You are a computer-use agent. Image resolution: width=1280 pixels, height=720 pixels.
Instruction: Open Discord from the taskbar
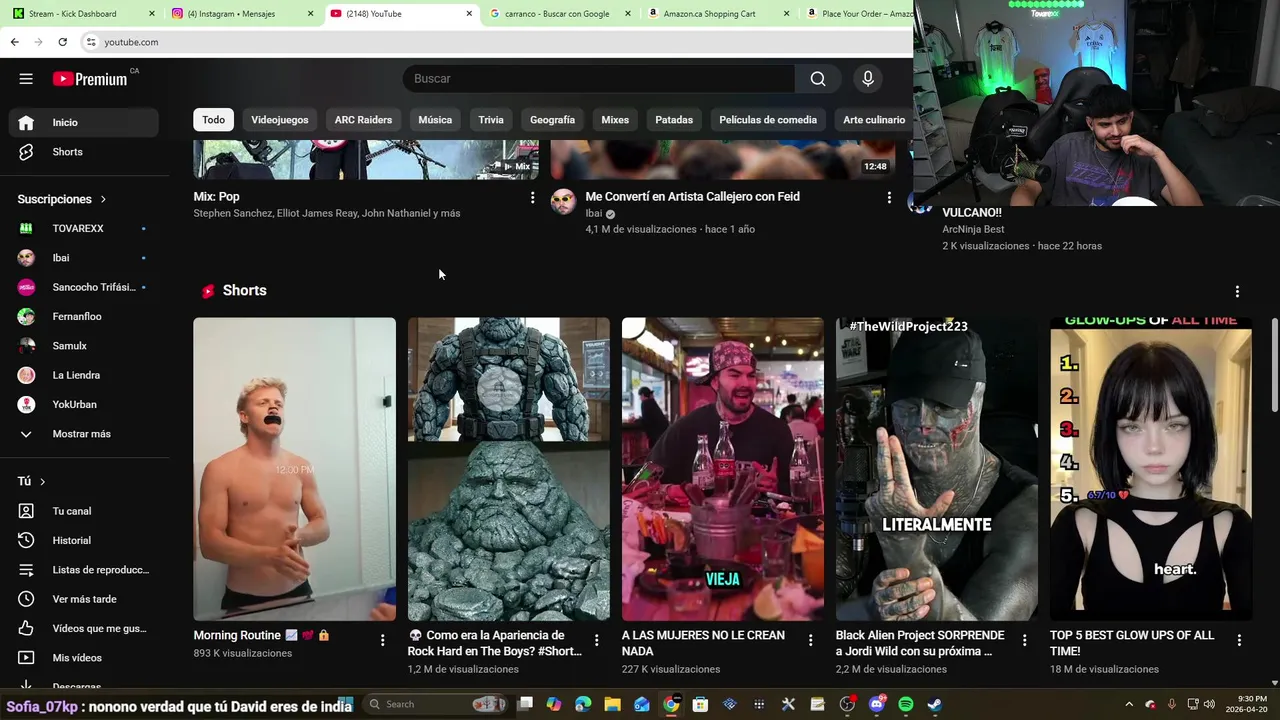tap(877, 704)
